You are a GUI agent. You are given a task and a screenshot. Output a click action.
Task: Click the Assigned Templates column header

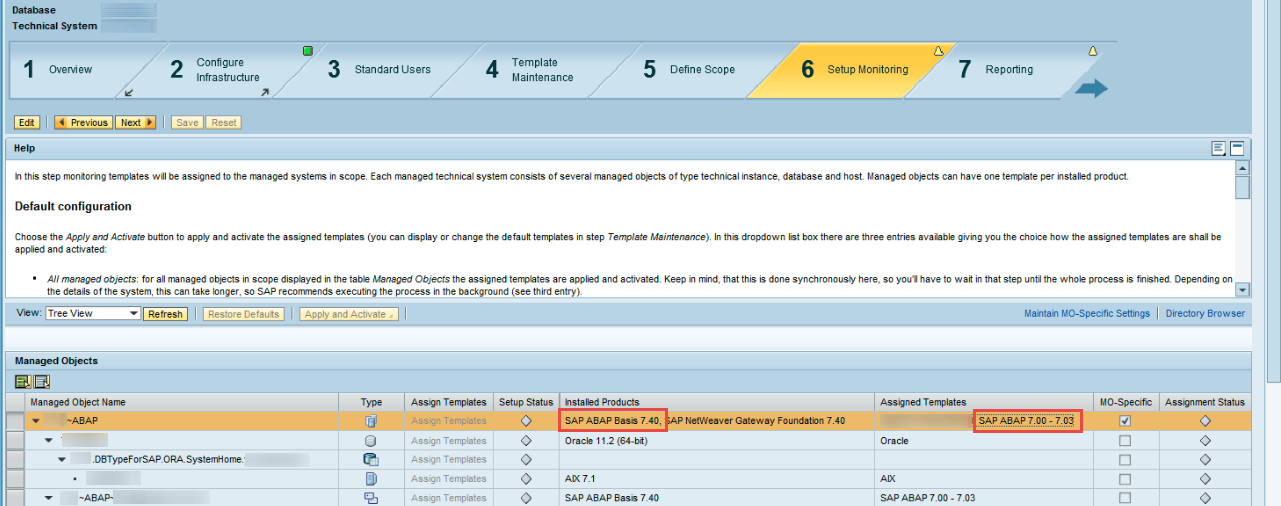[x=984, y=402]
